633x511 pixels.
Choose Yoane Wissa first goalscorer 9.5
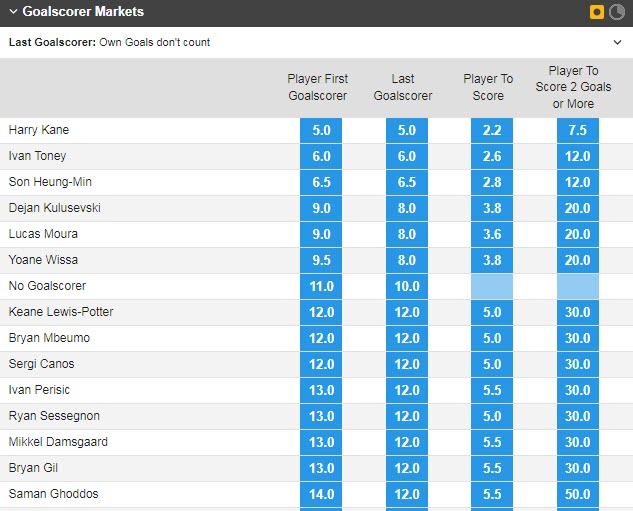[321, 260]
